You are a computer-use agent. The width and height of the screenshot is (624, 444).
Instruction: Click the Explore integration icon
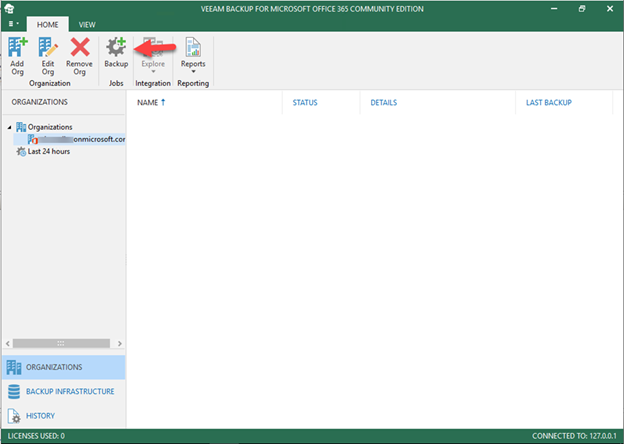pyautogui.click(x=153, y=47)
